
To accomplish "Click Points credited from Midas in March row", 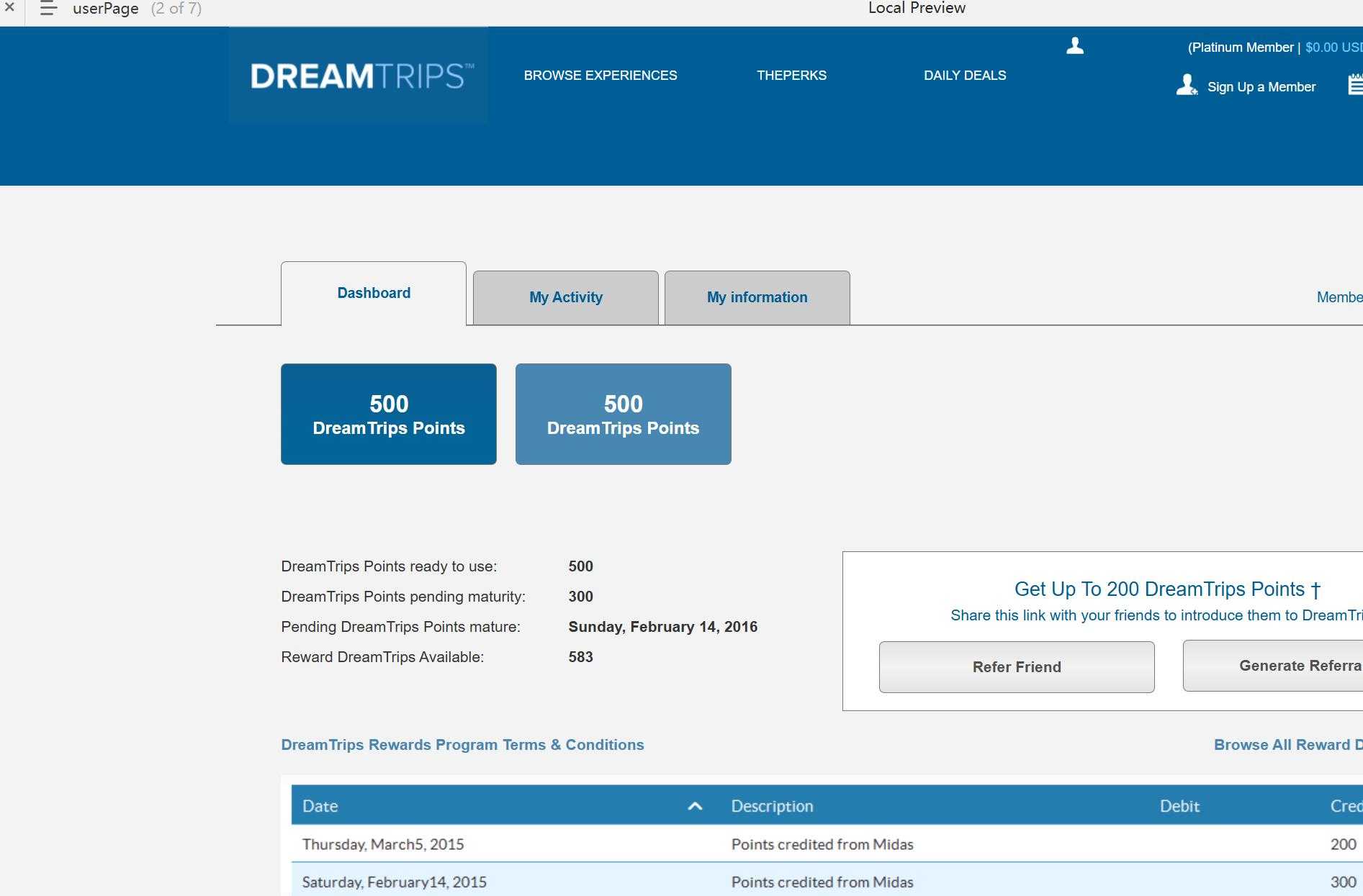I will pos(822,844).
